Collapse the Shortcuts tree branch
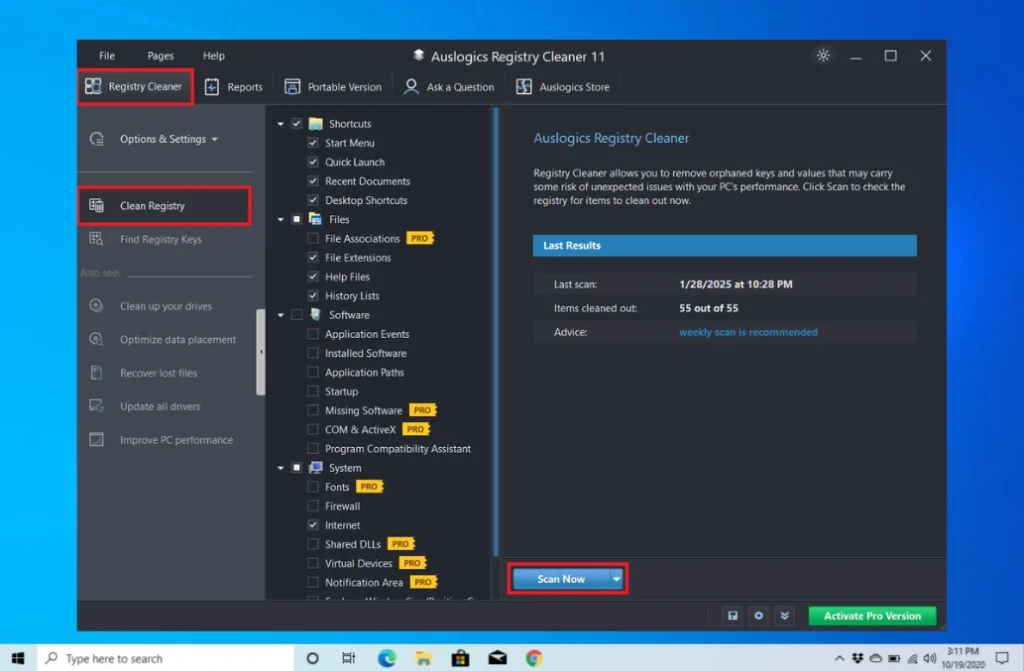The image size is (1024, 671). coord(281,123)
